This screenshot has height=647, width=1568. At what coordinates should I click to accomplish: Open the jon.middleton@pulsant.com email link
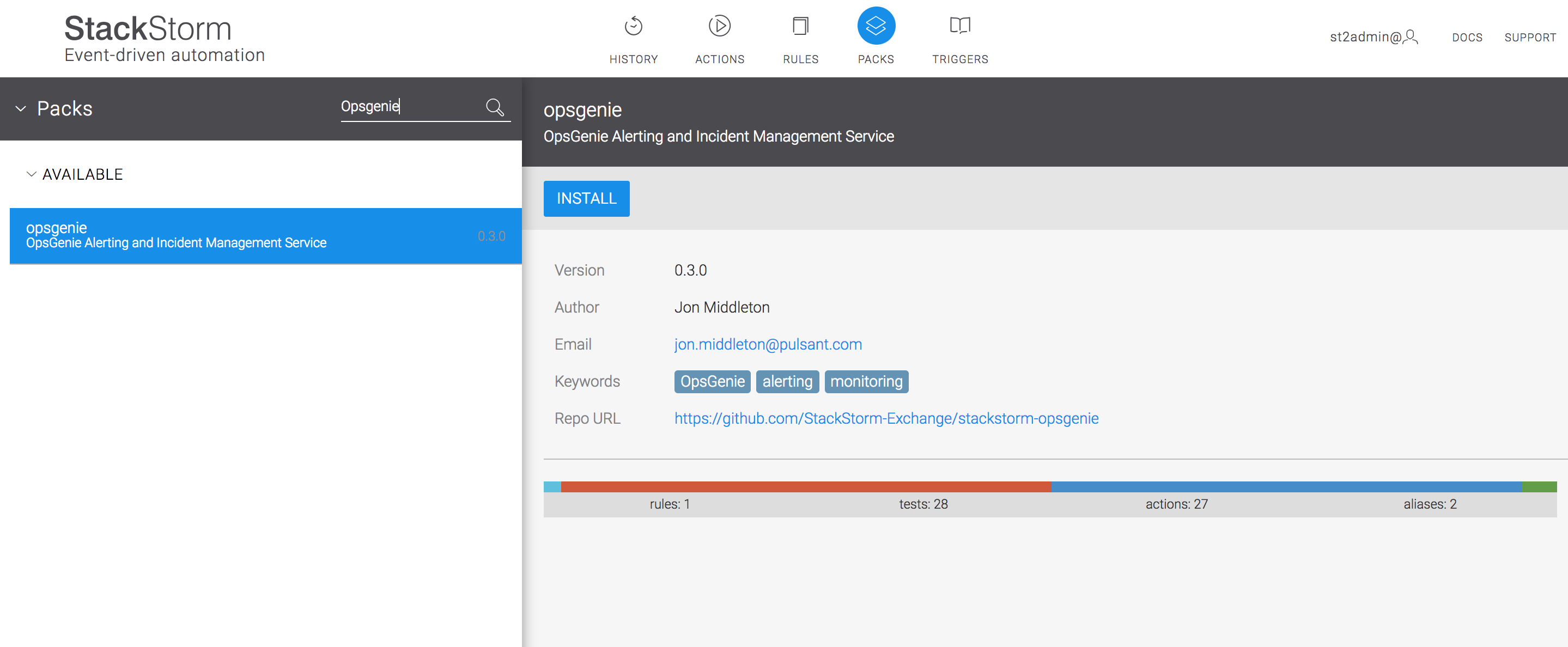tap(768, 345)
